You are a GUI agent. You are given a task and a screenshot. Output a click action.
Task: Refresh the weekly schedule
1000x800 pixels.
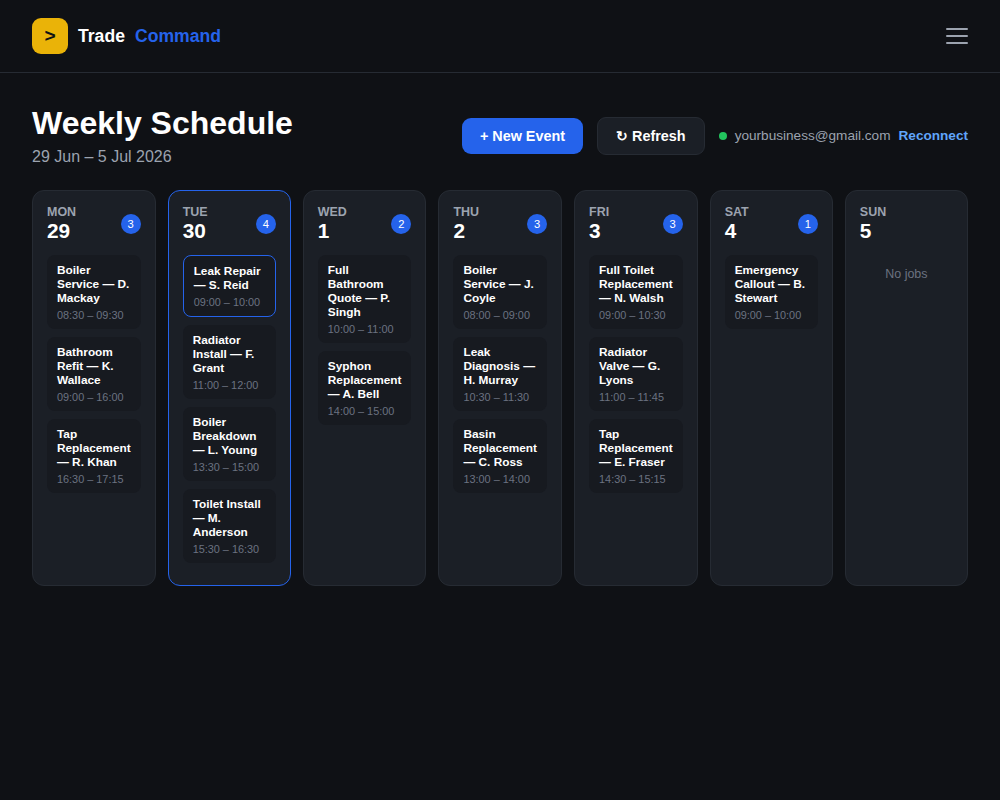(651, 136)
